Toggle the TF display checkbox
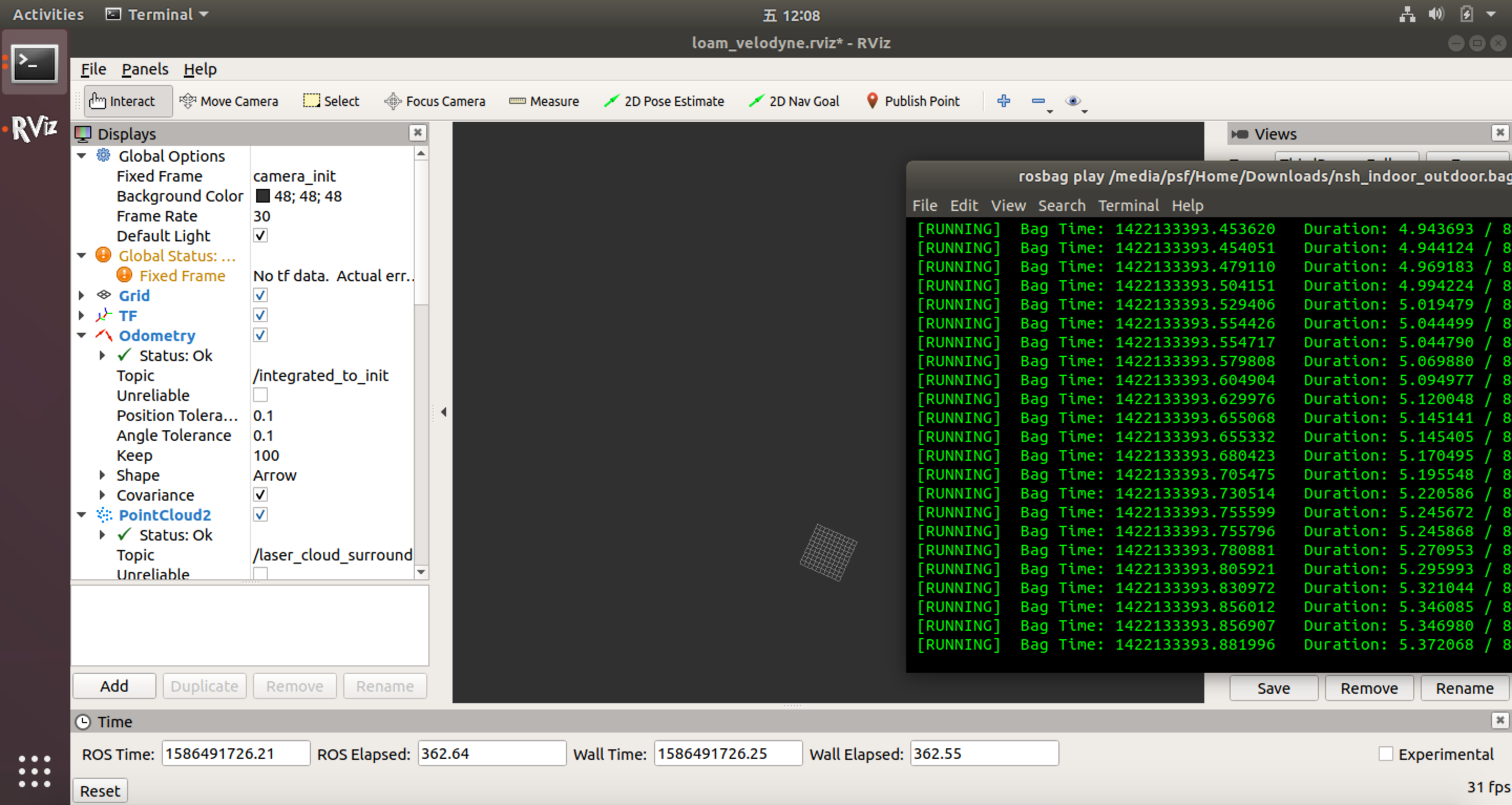 (260, 315)
